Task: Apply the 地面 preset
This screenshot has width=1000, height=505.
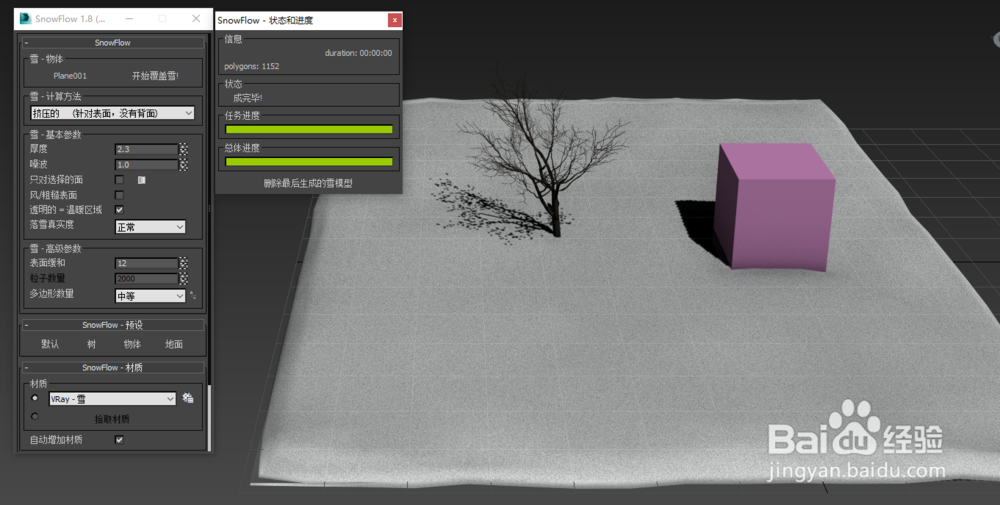Action: tap(173, 344)
